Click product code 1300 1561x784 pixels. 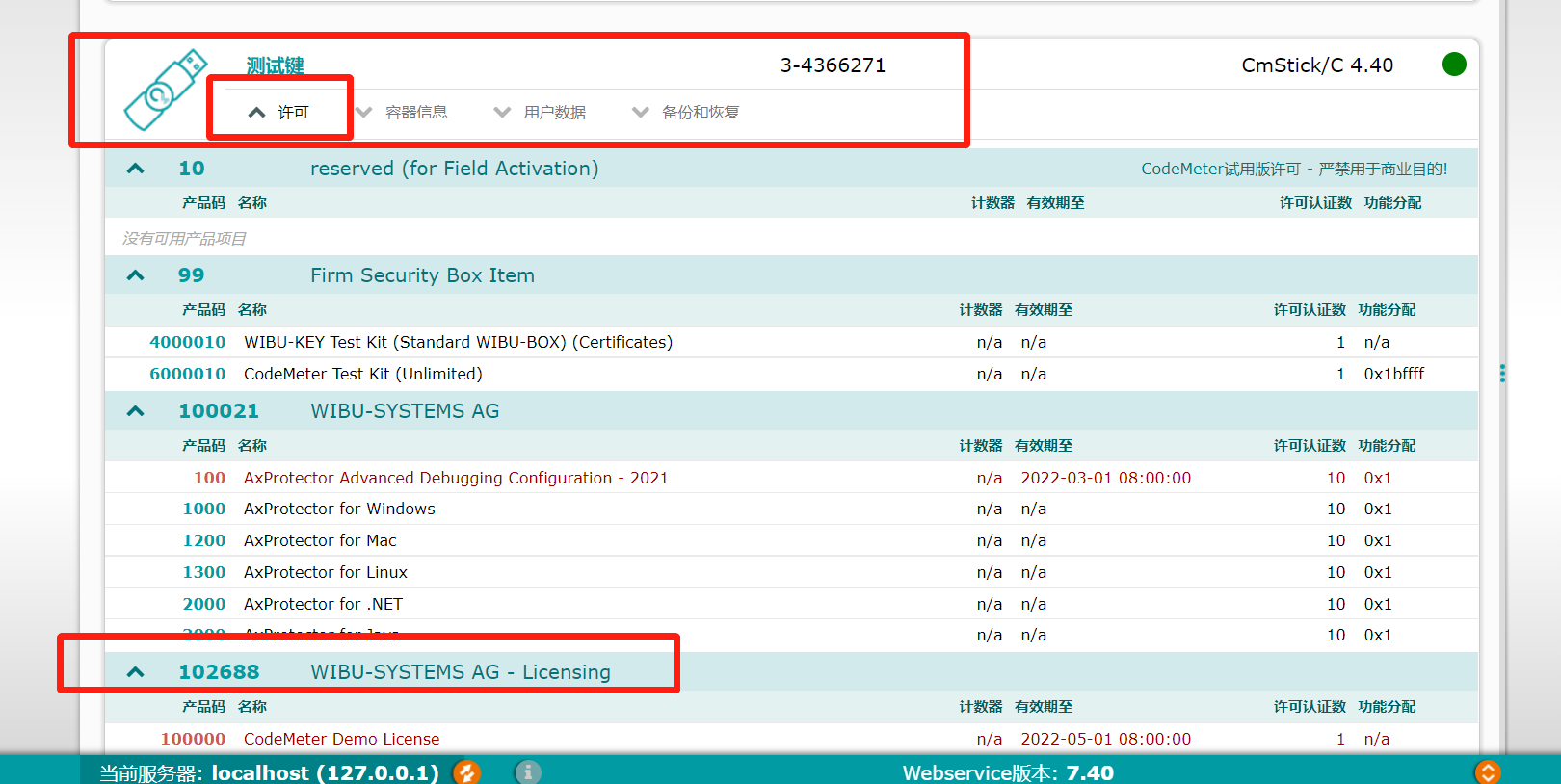coord(204,572)
